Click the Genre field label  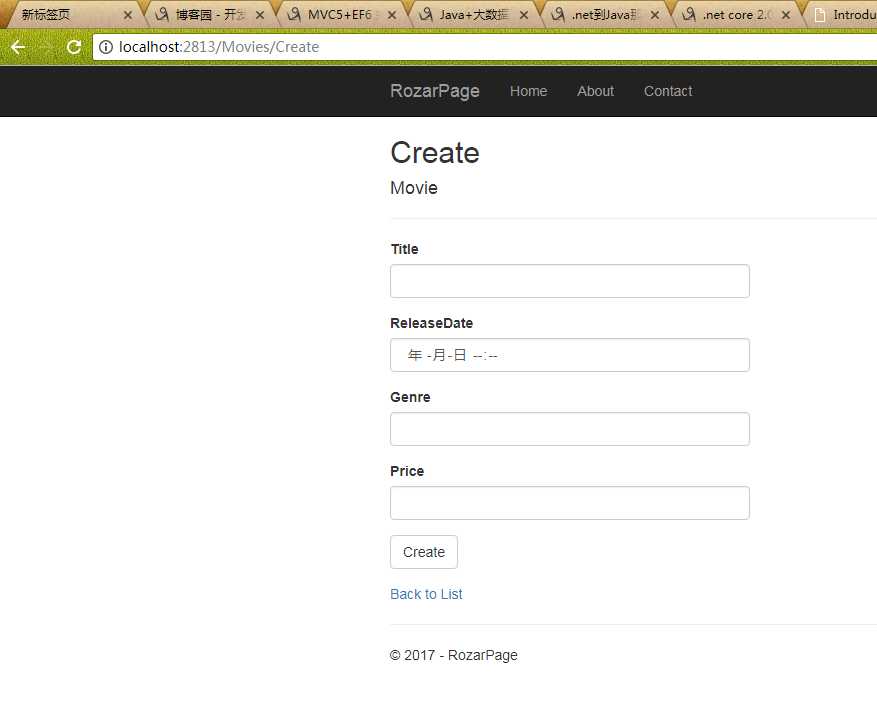pos(410,397)
